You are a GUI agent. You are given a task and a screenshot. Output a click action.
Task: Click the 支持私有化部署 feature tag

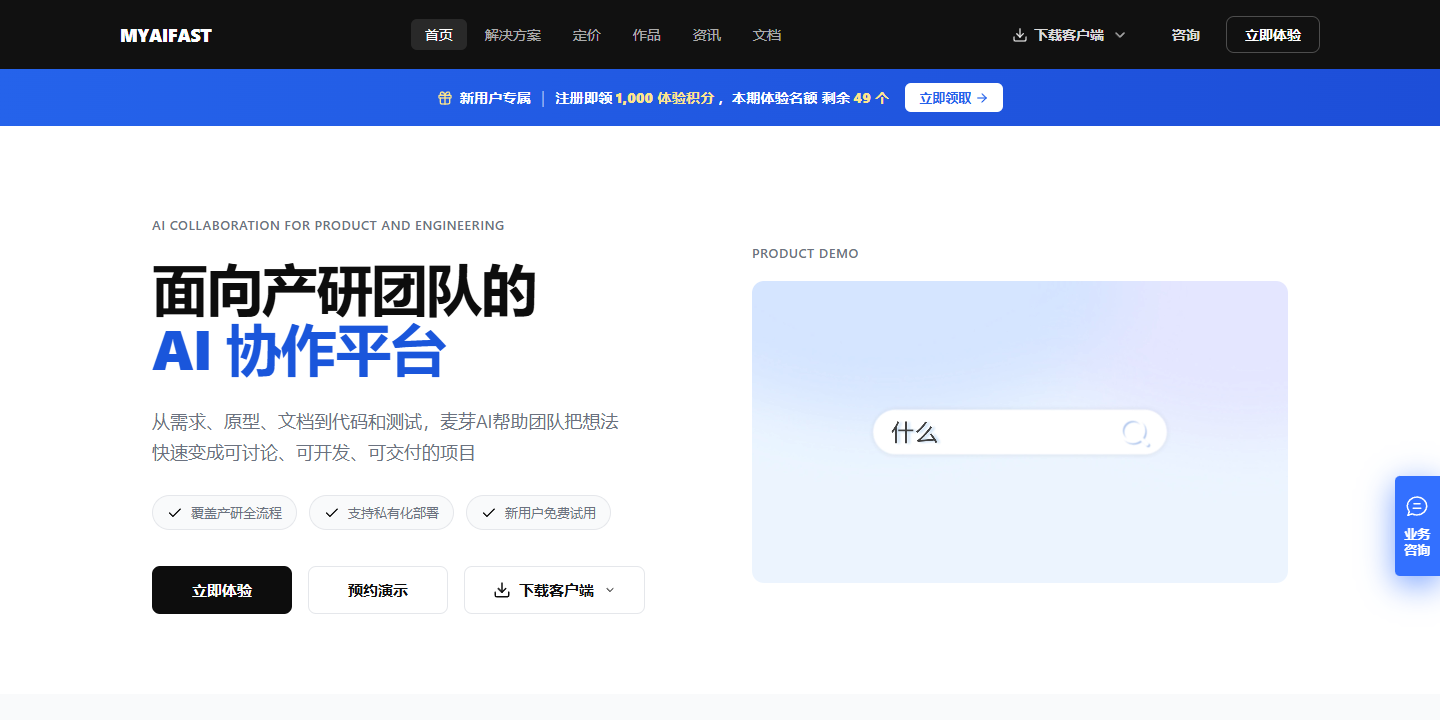[381, 513]
